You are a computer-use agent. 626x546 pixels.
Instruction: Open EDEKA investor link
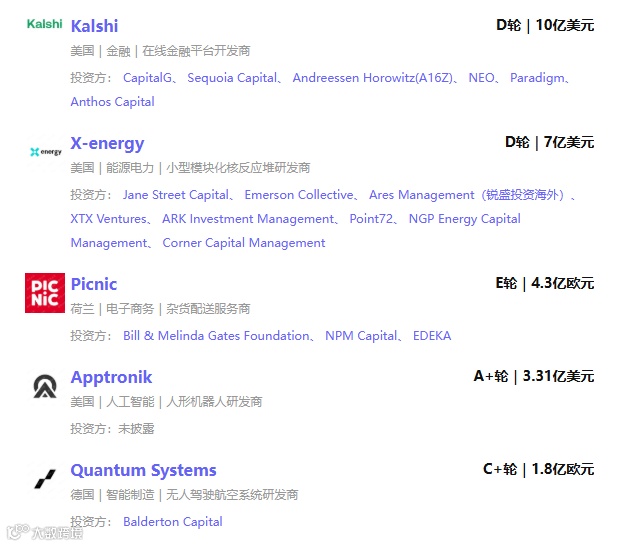[432, 336]
